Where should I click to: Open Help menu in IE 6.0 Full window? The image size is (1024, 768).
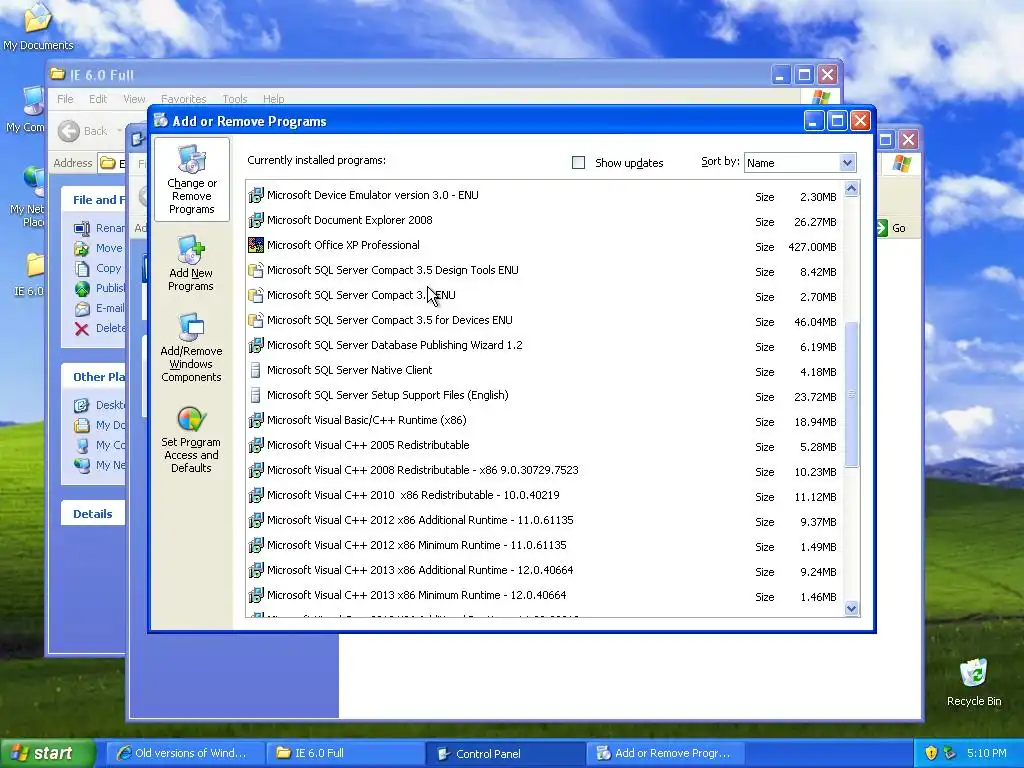pyautogui.click(x=274, y=99)
